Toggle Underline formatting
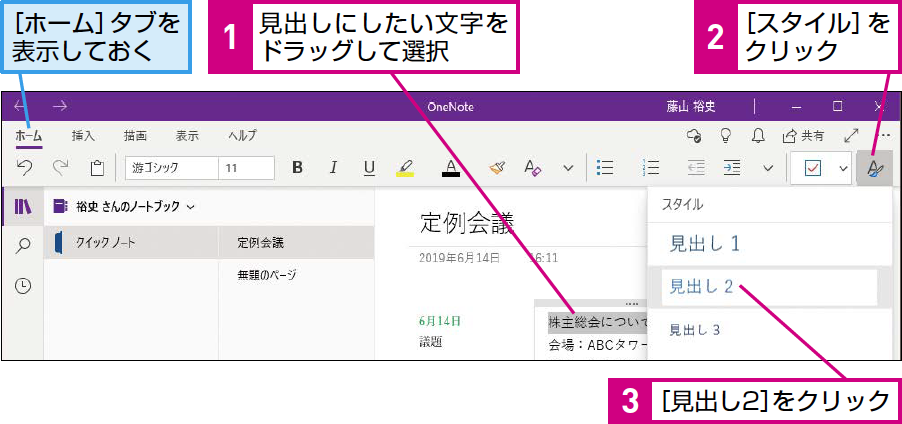The height and width of the screenshot is (424, 902). pyautogui.click(x=369, y=167)
